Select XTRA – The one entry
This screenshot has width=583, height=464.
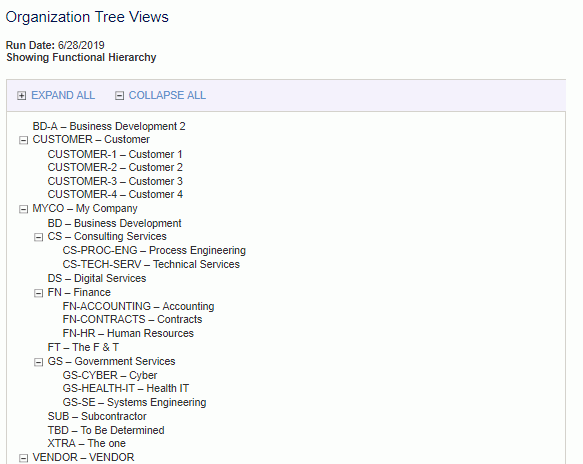tap(87, 444)
